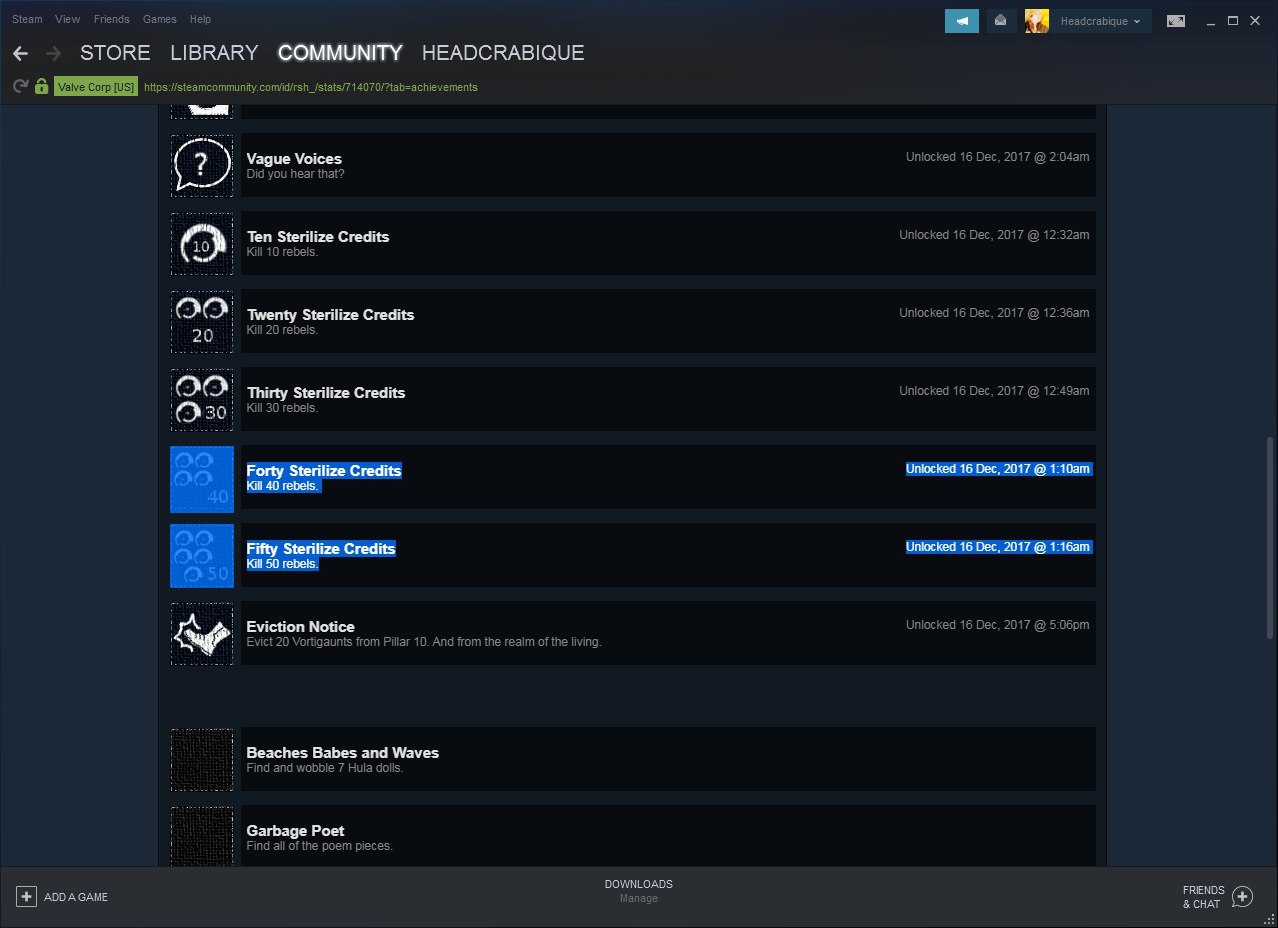1278x928 pixels.
Task: Click the Ten Sterilize Credits achievement icon
Action: tap(202, 243)
